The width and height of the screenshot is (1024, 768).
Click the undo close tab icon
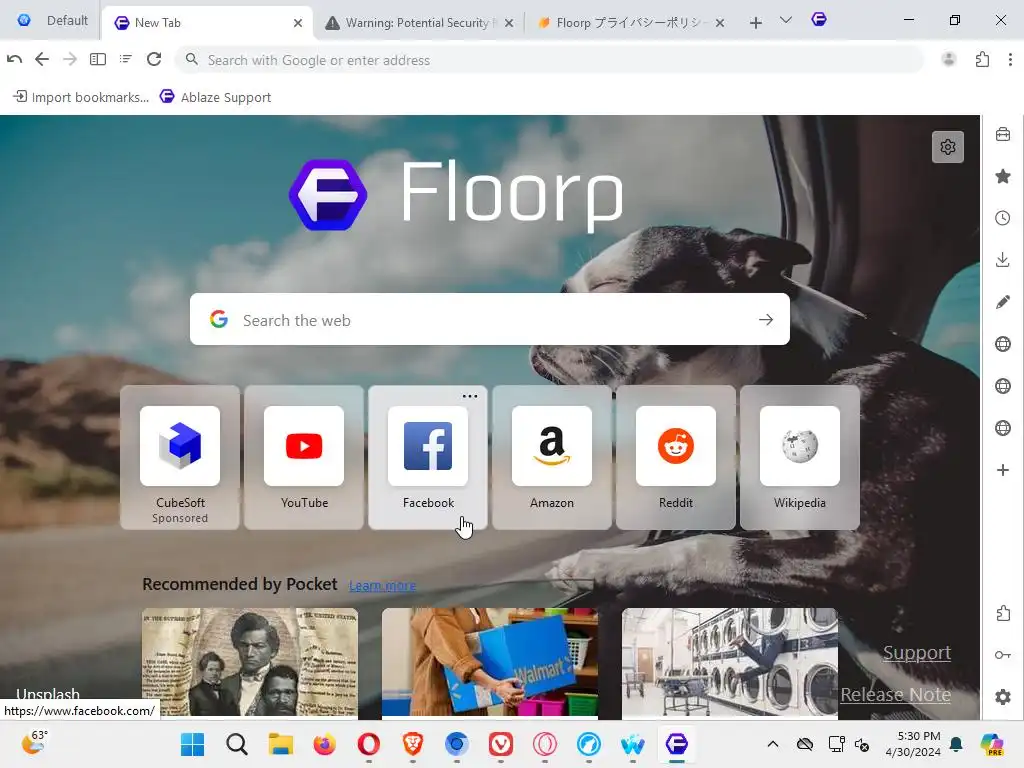[x=14, y=59]
